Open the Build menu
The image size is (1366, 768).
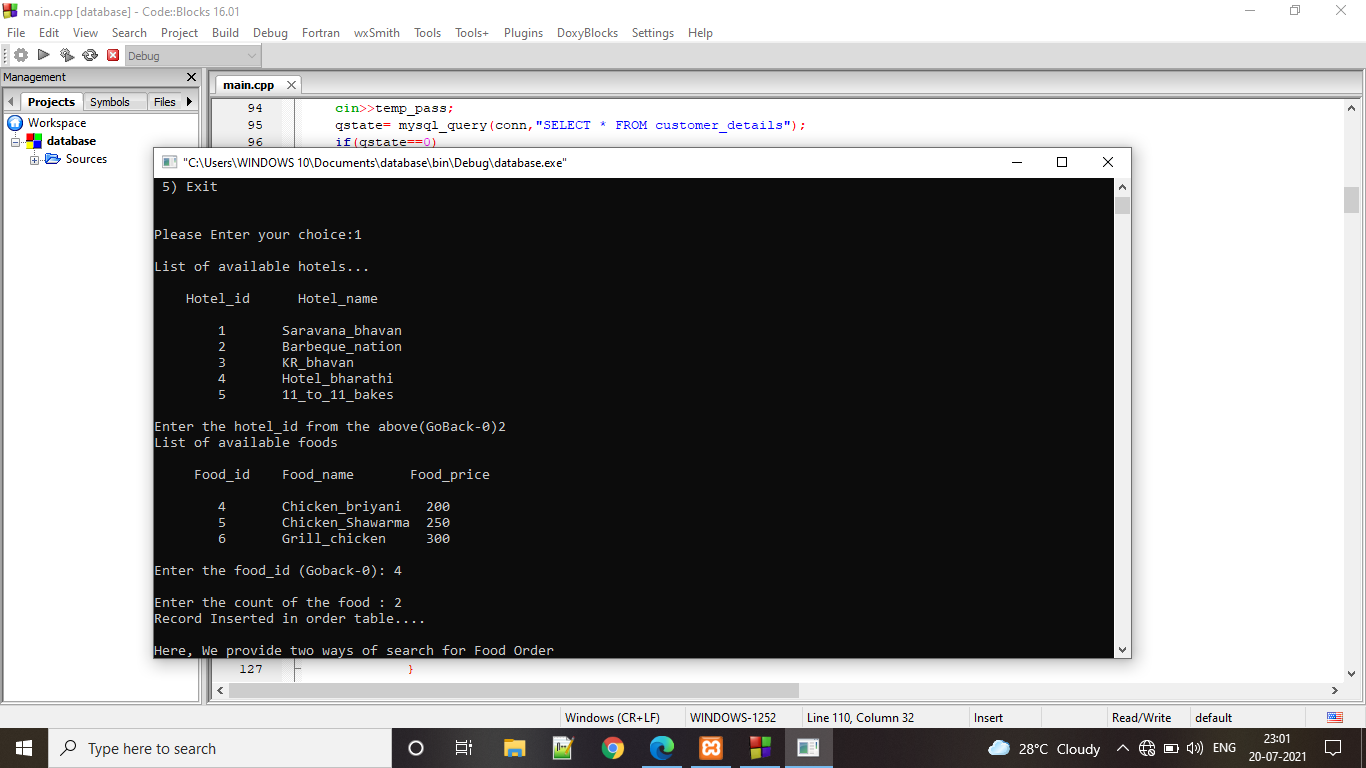226,33
